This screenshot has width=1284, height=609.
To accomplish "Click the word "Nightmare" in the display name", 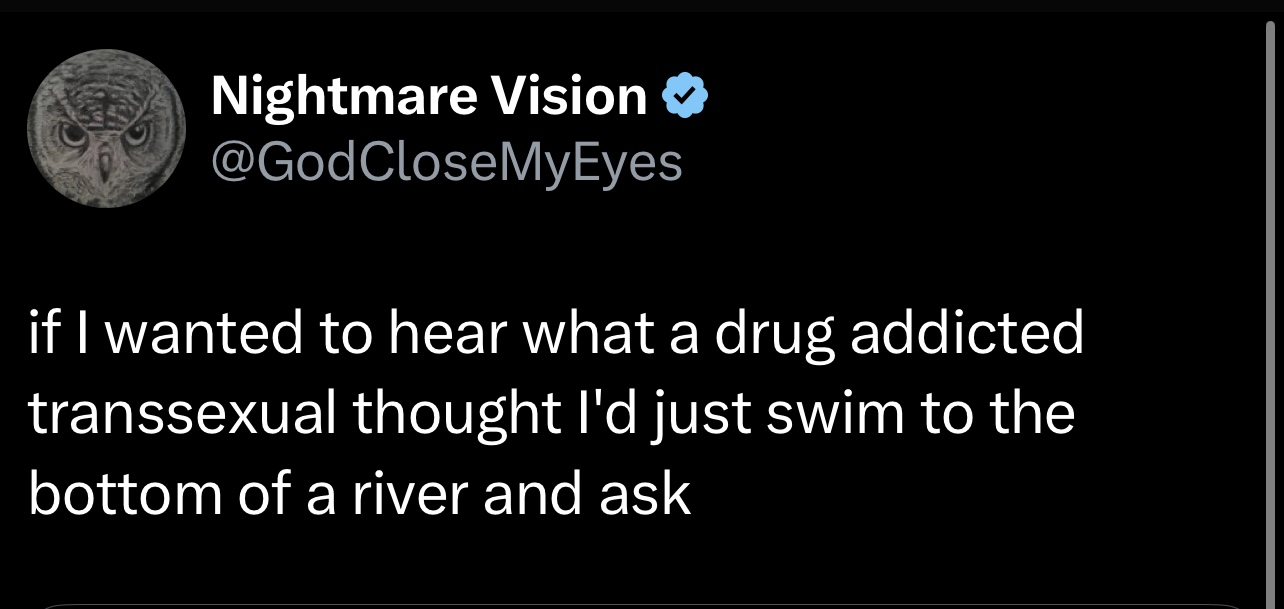I will click(x=344, y=98).
